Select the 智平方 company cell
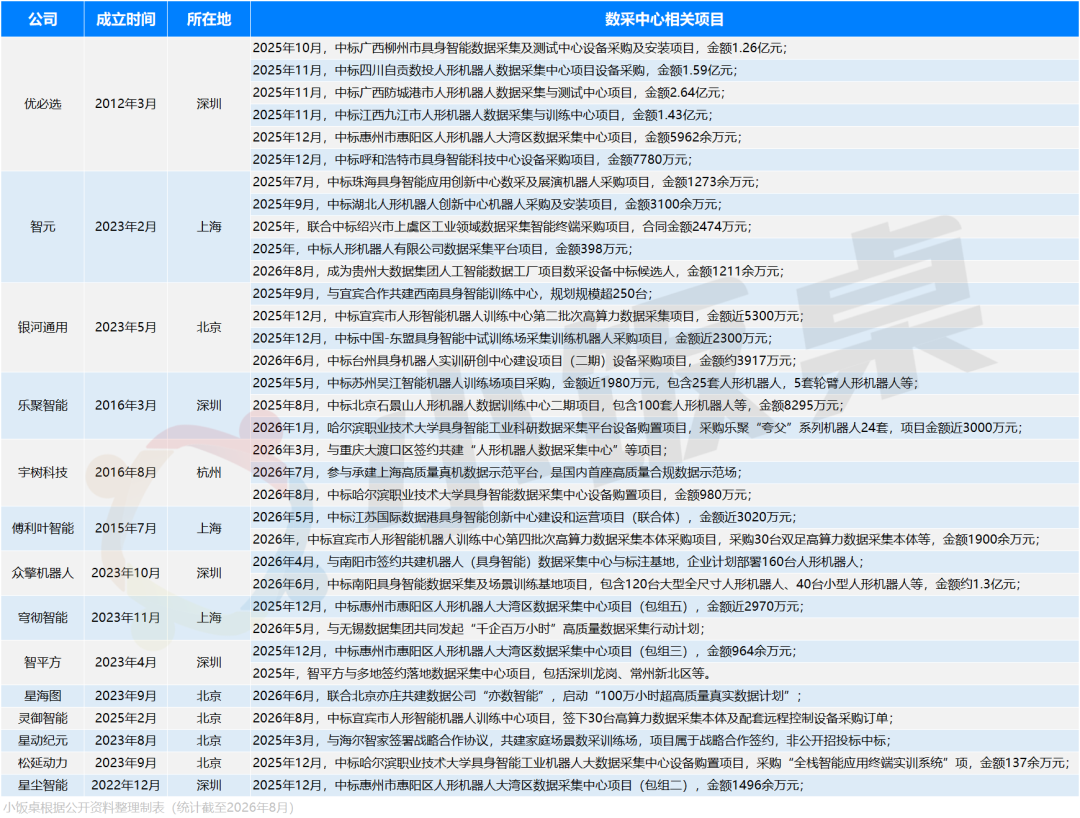1080x818 pixels. 43,662
